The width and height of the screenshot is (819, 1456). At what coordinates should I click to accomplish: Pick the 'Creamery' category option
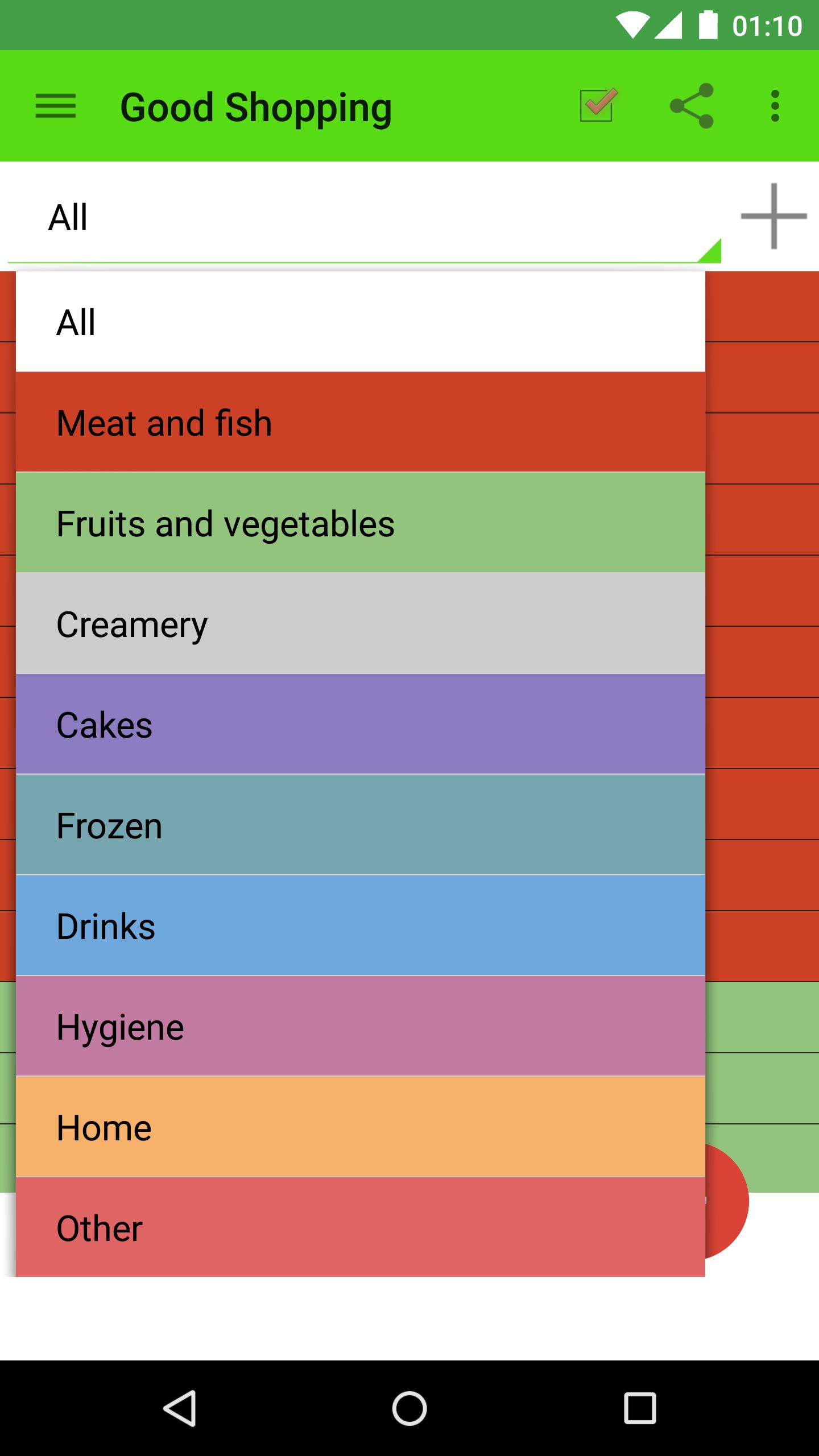pos(361,624)
